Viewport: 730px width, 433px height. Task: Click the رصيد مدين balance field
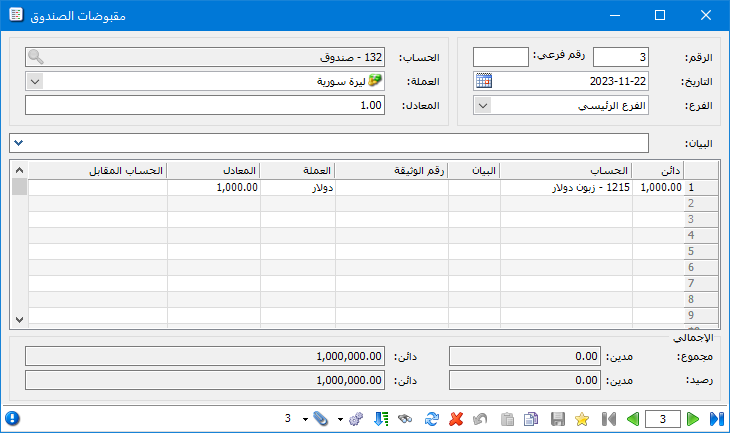coord(525,380)
